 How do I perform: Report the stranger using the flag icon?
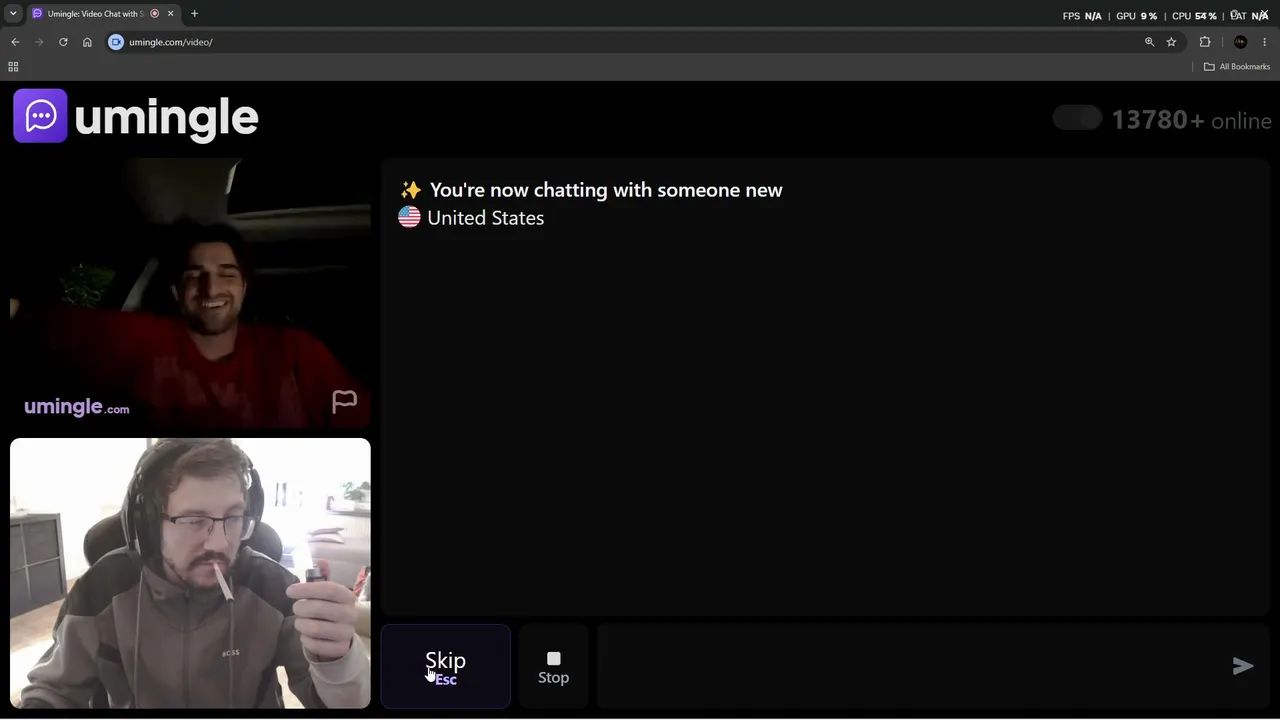coord(344,401)
